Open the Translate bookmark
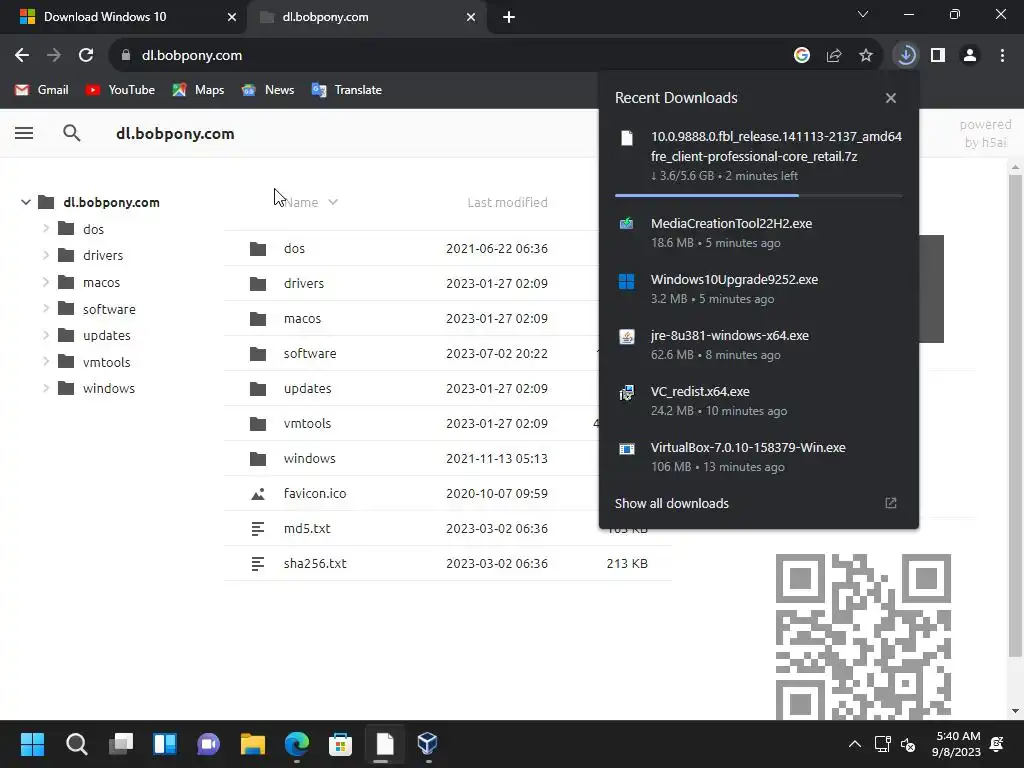This screenshot has width=1024, height=768. pyautogui.click(x=347, y=90)
